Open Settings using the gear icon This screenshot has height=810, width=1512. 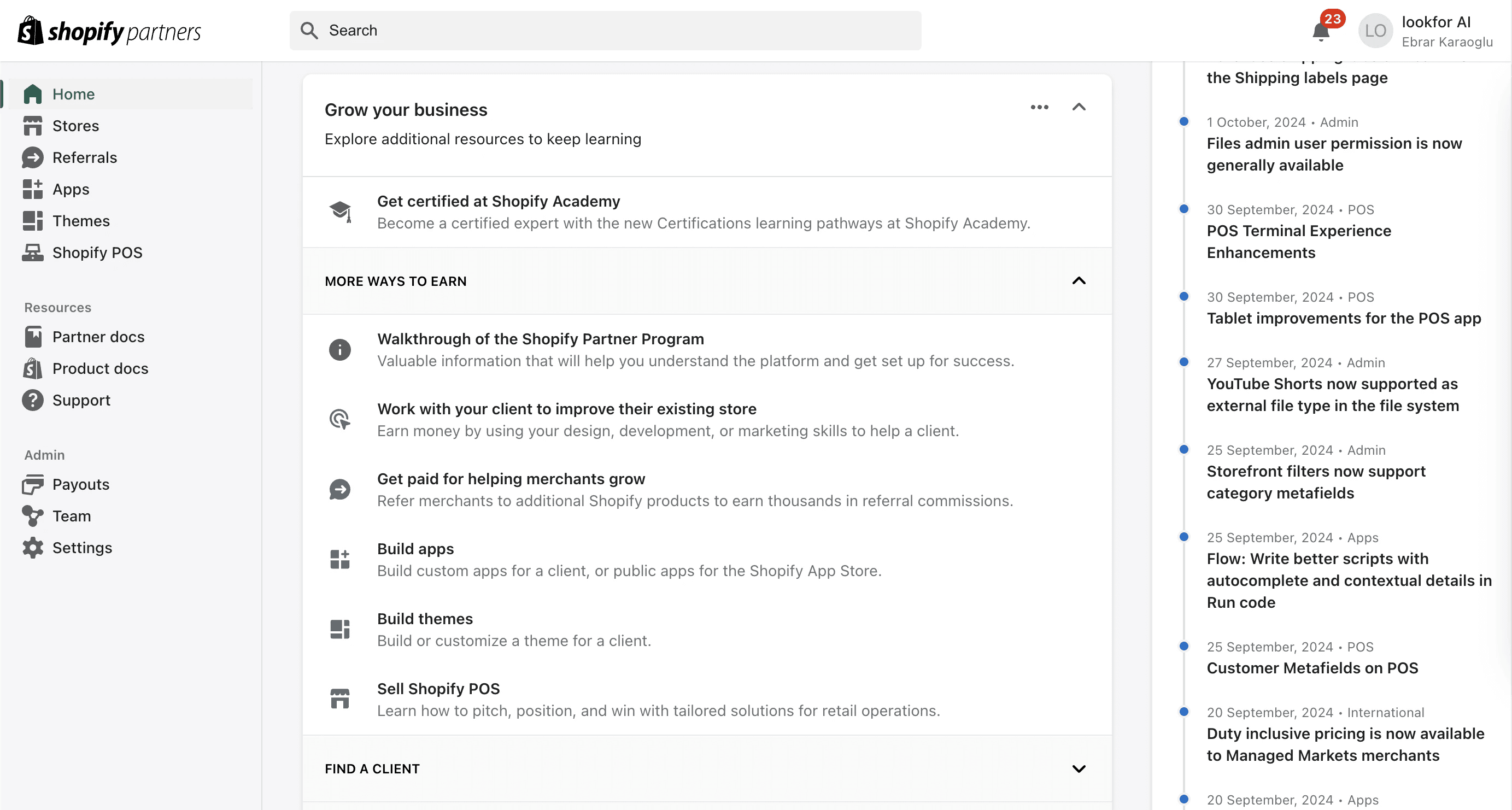click(33, 548)
